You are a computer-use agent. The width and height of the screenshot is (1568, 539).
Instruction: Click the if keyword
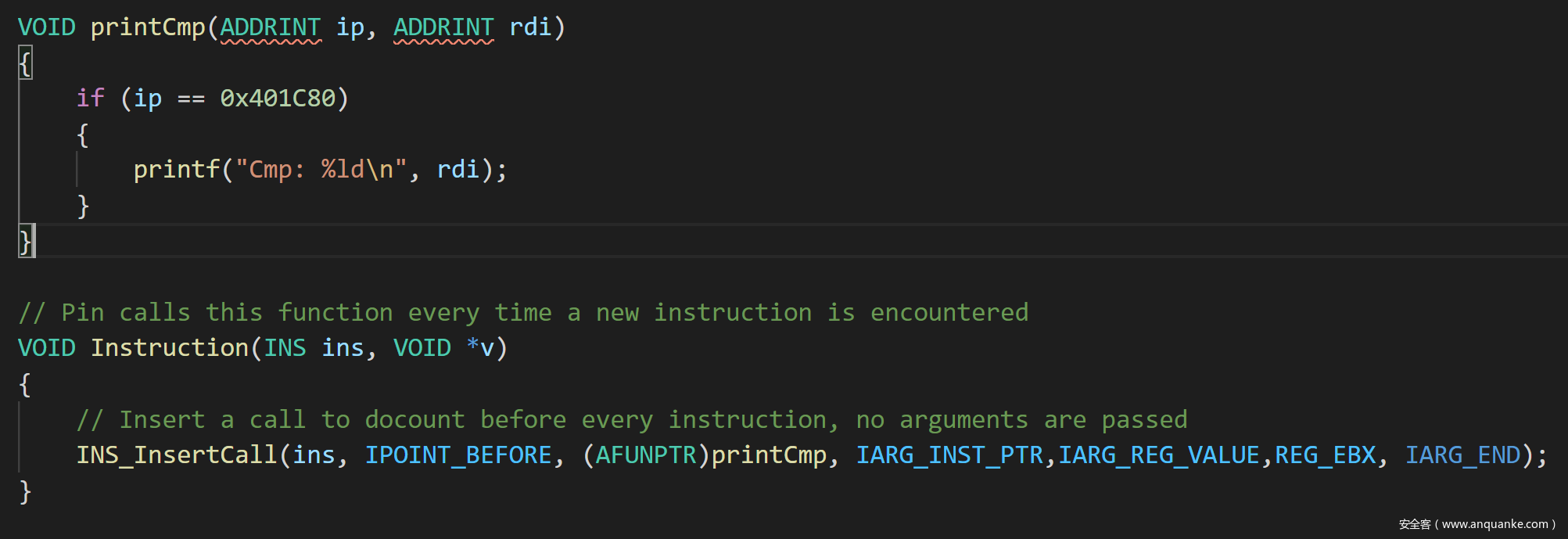90,98
